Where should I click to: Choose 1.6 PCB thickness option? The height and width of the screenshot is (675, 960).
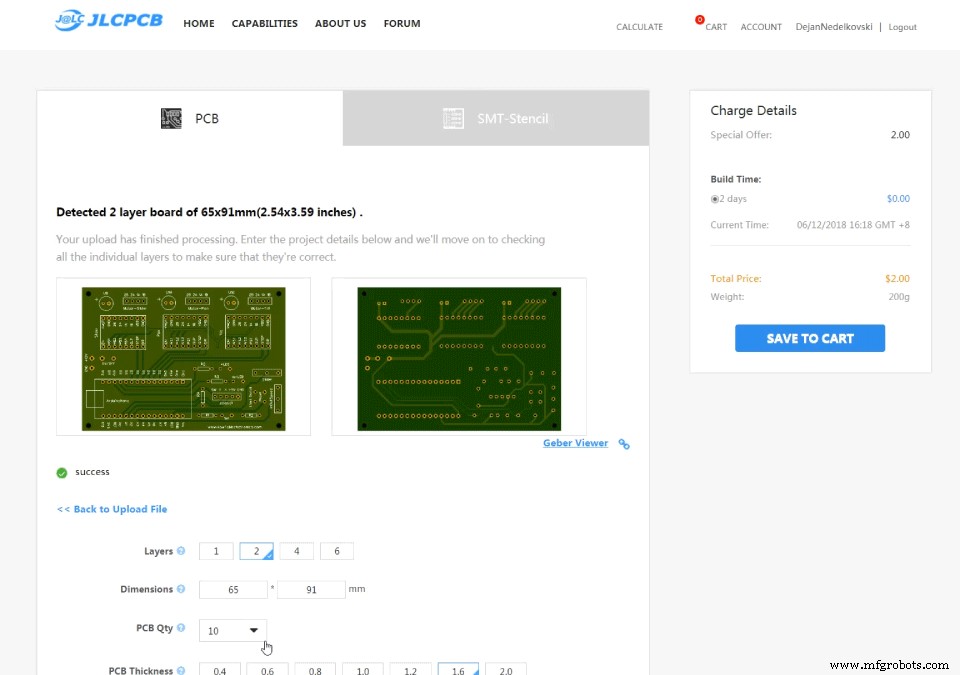coord(458,669)
